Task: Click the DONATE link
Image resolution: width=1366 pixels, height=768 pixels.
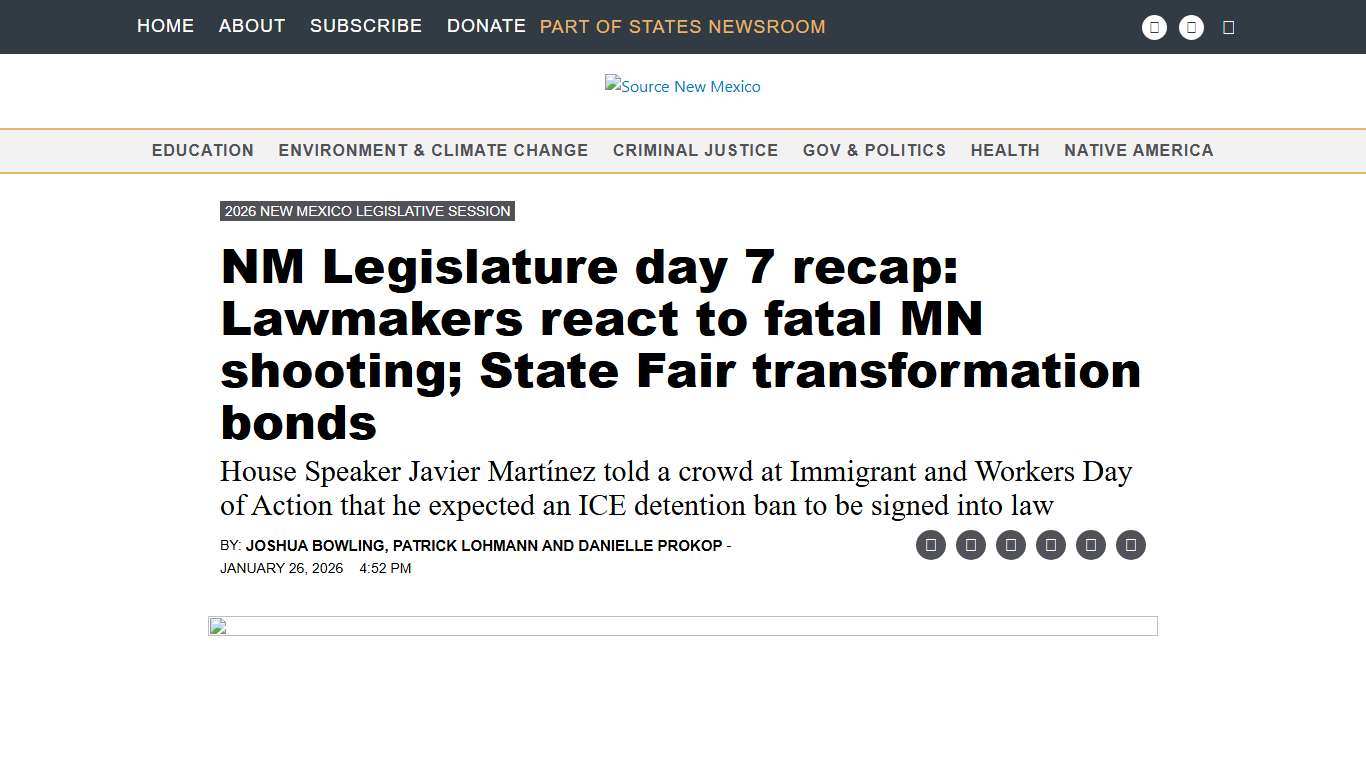Action: pos(486,26)
